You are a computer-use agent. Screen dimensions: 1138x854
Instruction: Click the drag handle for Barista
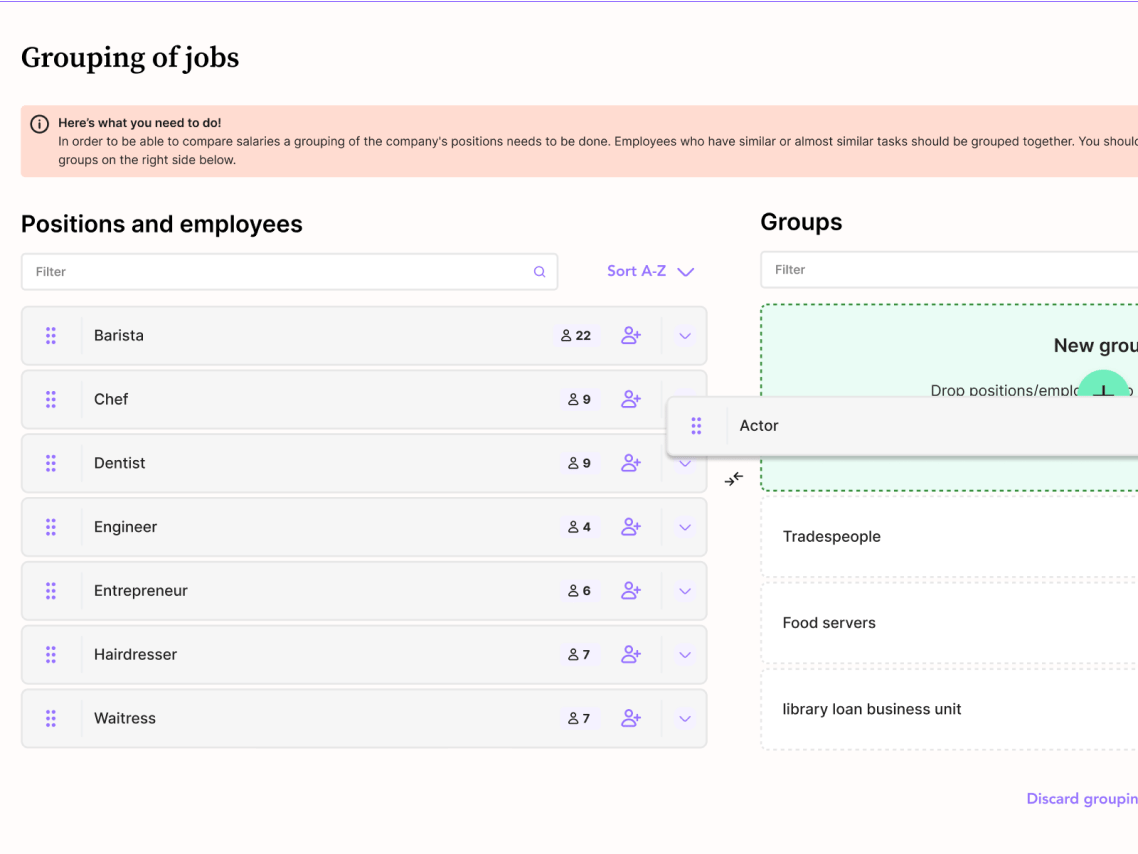[x=51, y=335]
